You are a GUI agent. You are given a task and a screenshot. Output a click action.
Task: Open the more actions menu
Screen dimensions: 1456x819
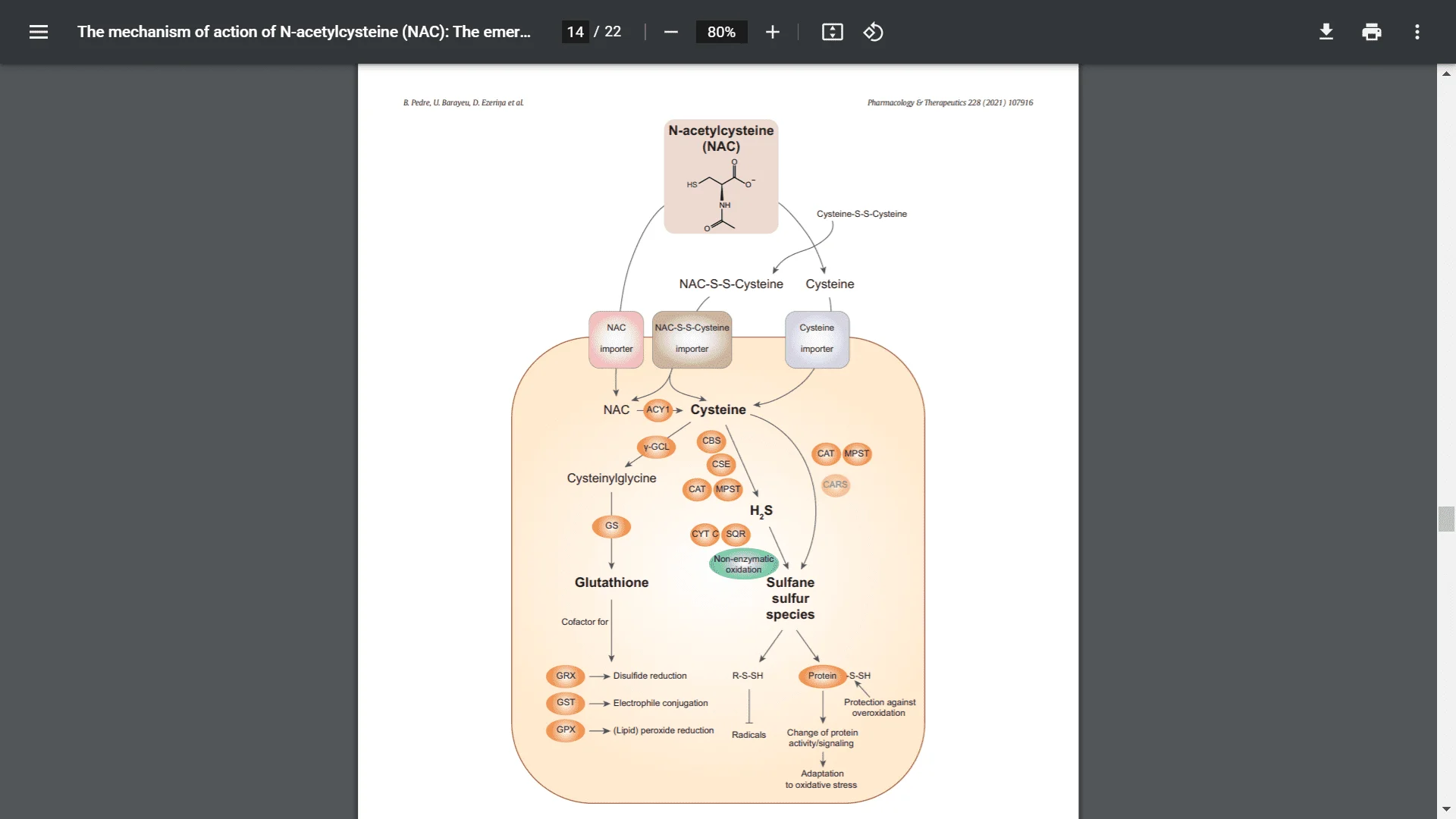(1417, 32)
